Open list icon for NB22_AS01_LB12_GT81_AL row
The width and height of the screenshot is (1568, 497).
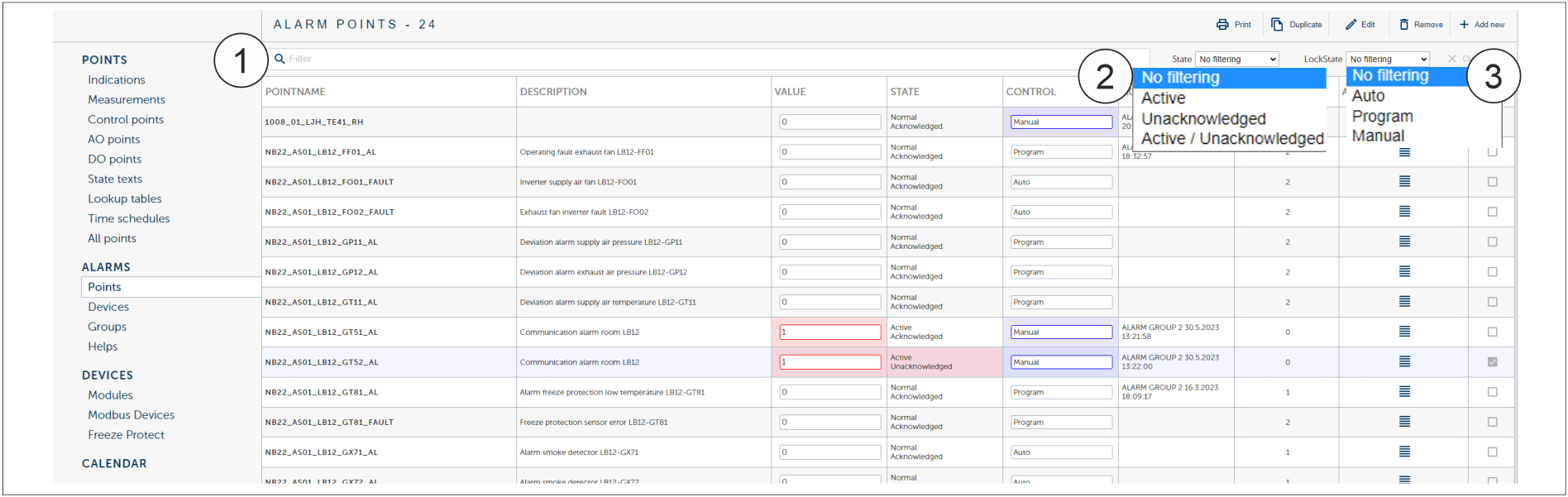click(1404, 392)
